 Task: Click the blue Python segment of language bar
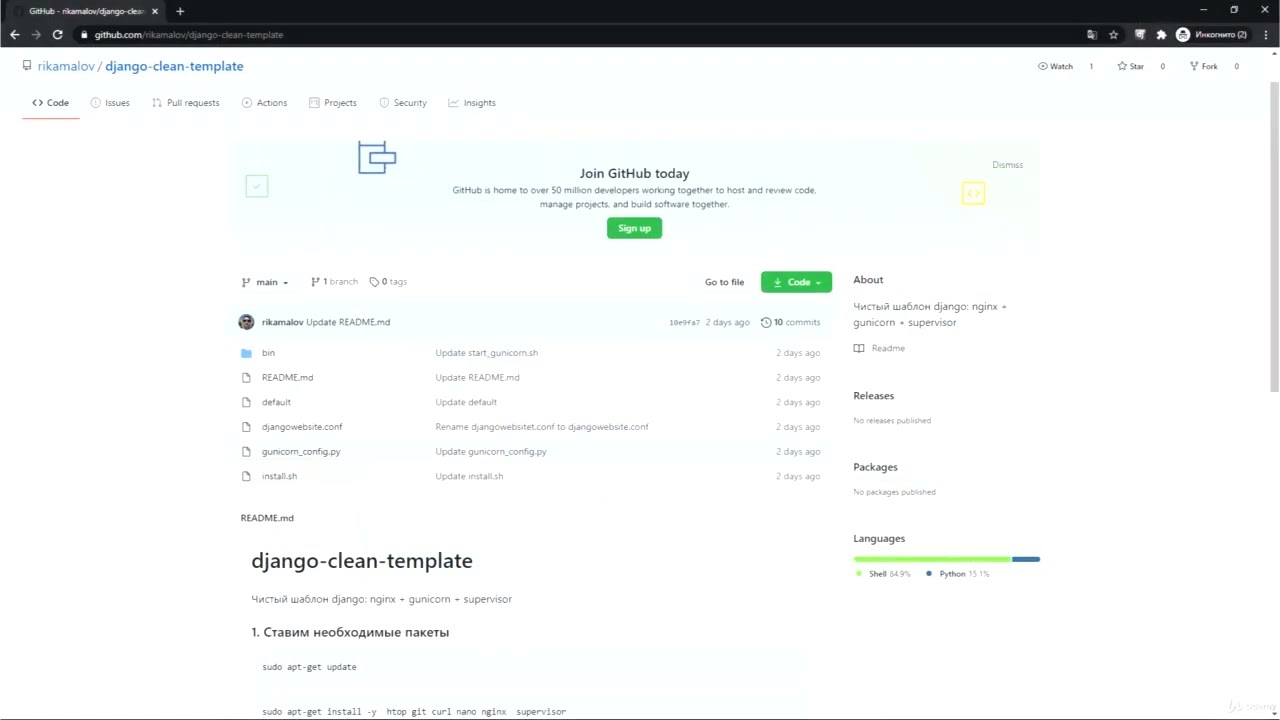1026,559
